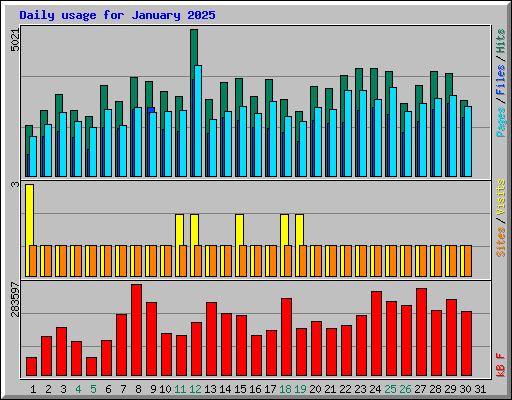
Task: Click the 283597 y-axis label on KB chart
Action: (15, 299)
